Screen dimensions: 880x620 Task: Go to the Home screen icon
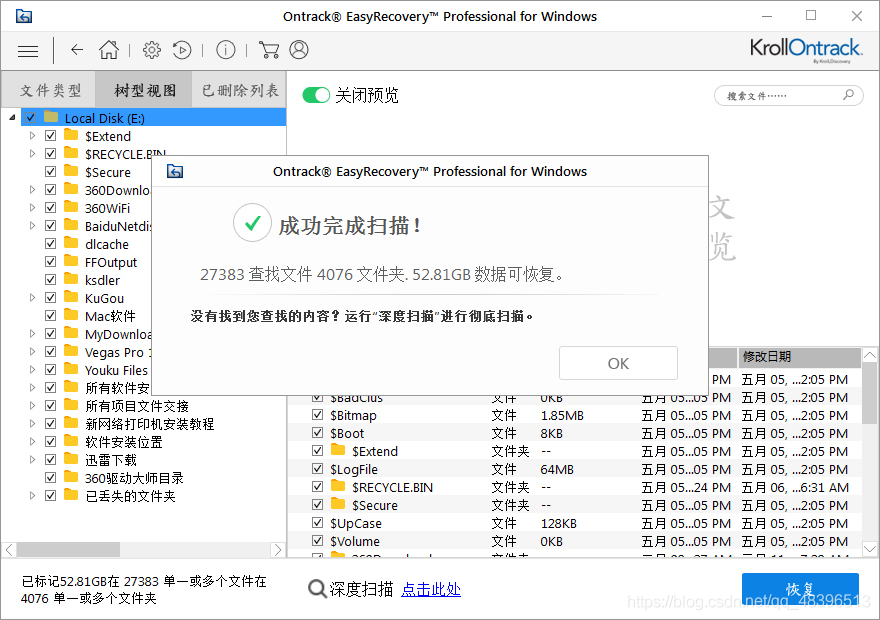tap(109, 50)
